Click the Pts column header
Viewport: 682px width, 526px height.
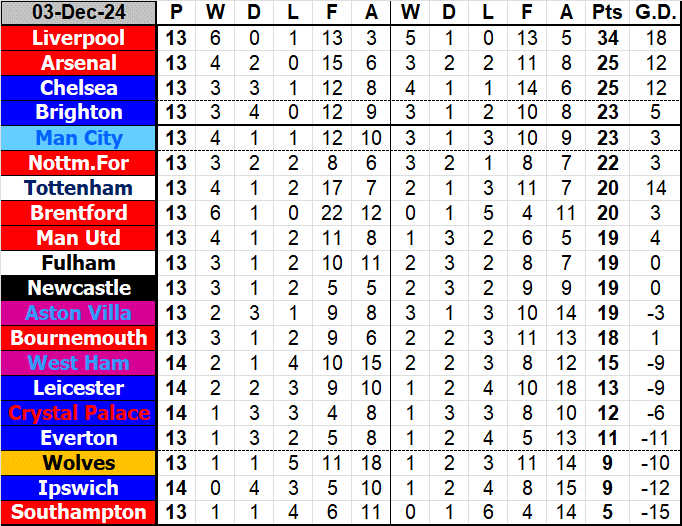(x=606, y=13)
